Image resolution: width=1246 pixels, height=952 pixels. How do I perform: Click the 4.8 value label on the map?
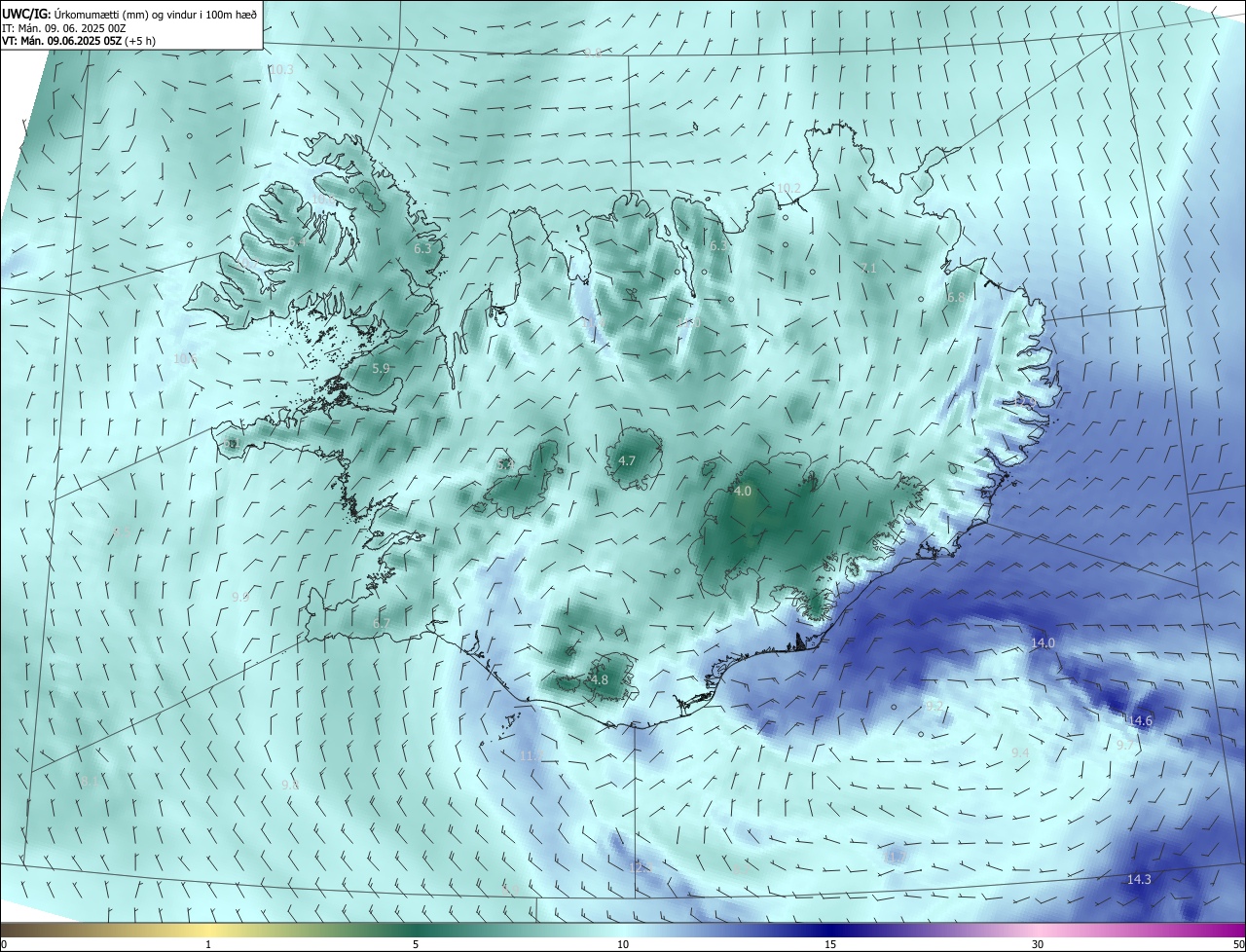[600, 680]
